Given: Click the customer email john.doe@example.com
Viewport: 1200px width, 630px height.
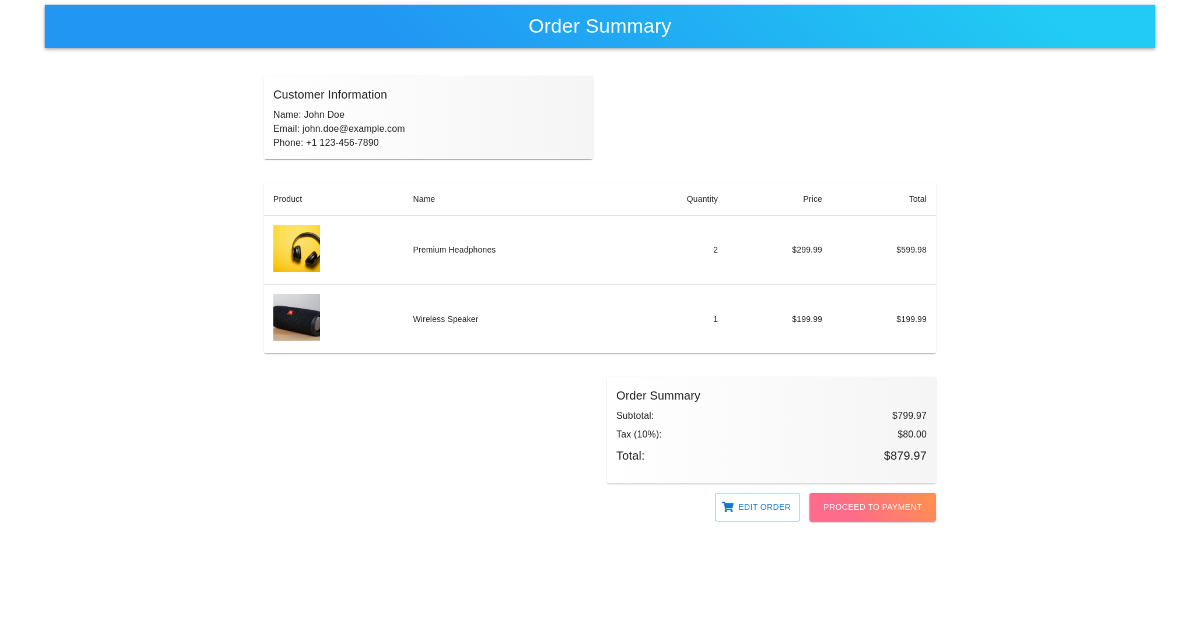Looking at the screenshot, I should pyautogui.click(x=353, y=129).
